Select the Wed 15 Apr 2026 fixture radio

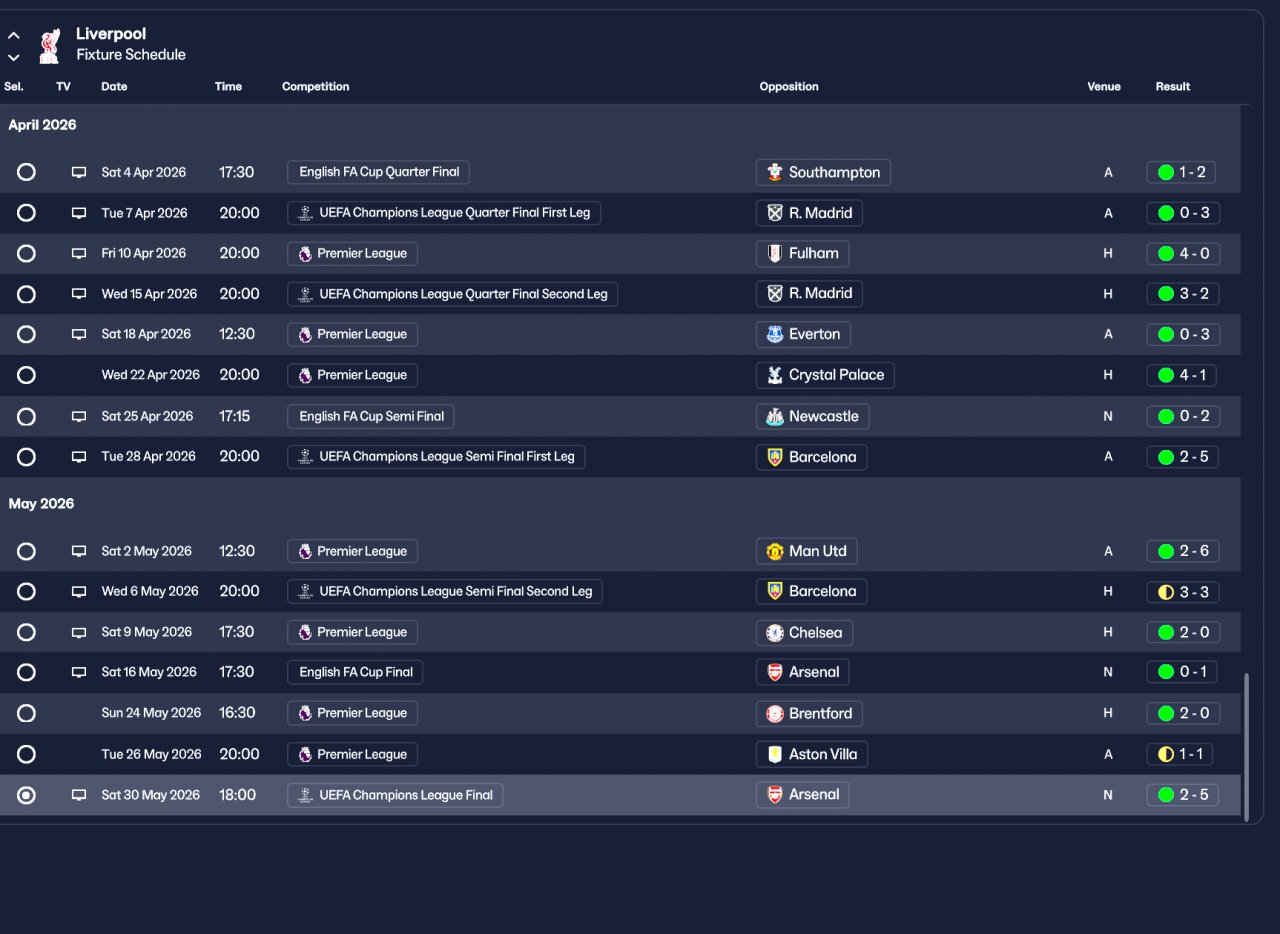click(26, 294)
